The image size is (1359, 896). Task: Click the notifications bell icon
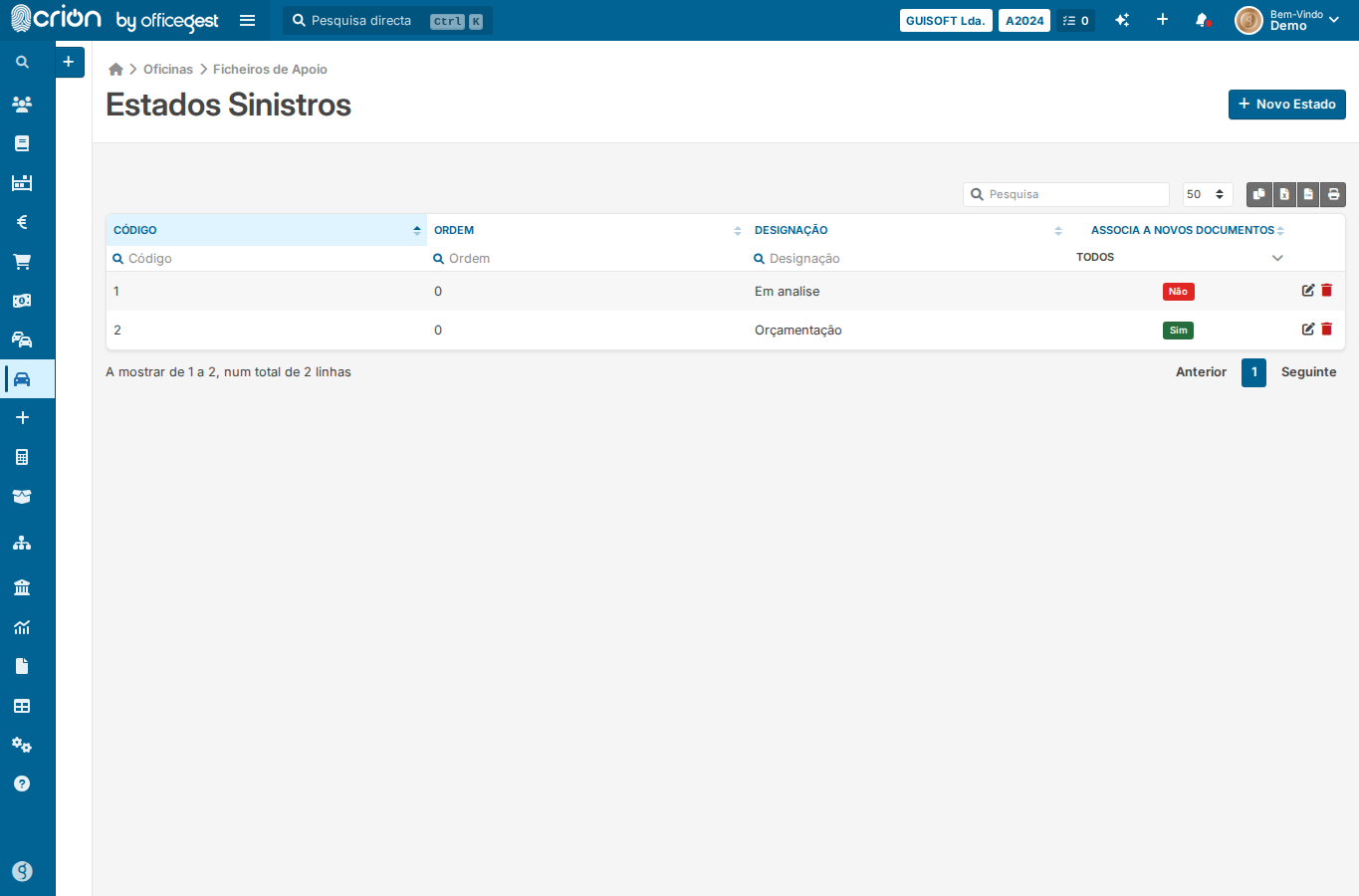(x=1203, y=20)
